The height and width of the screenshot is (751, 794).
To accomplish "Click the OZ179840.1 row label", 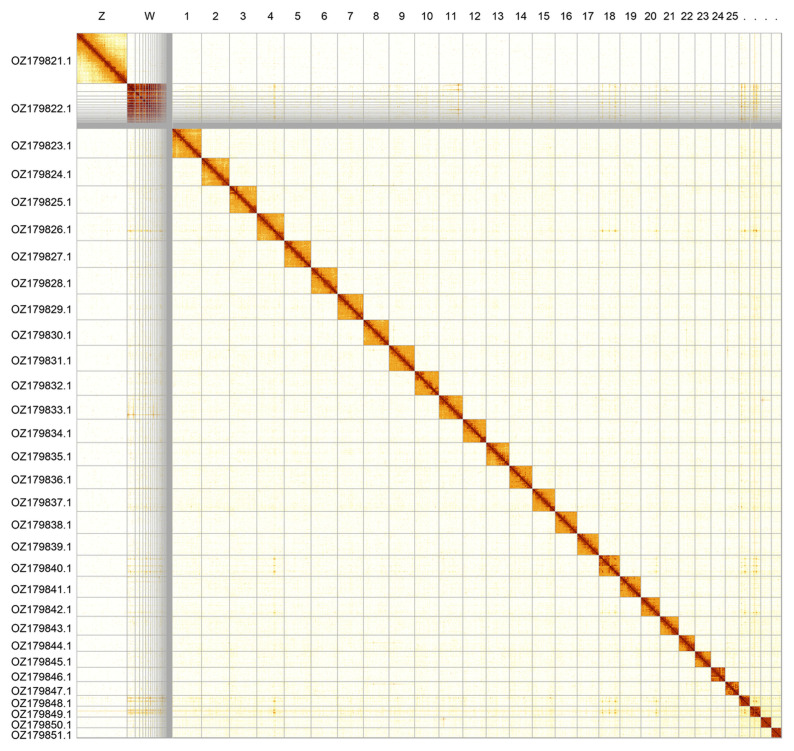I will coord(42,568).
